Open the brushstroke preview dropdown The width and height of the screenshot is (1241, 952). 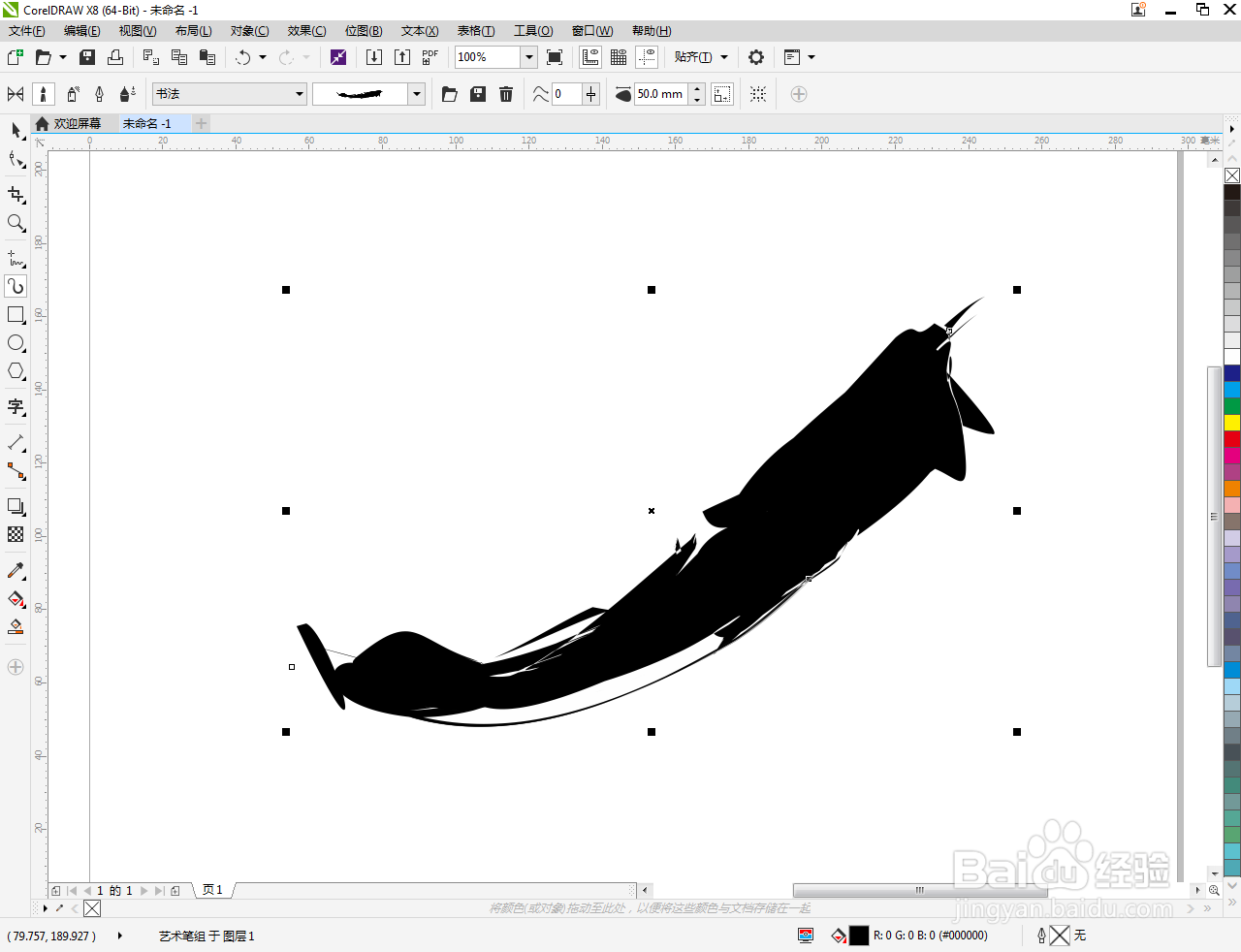point(417,94)
